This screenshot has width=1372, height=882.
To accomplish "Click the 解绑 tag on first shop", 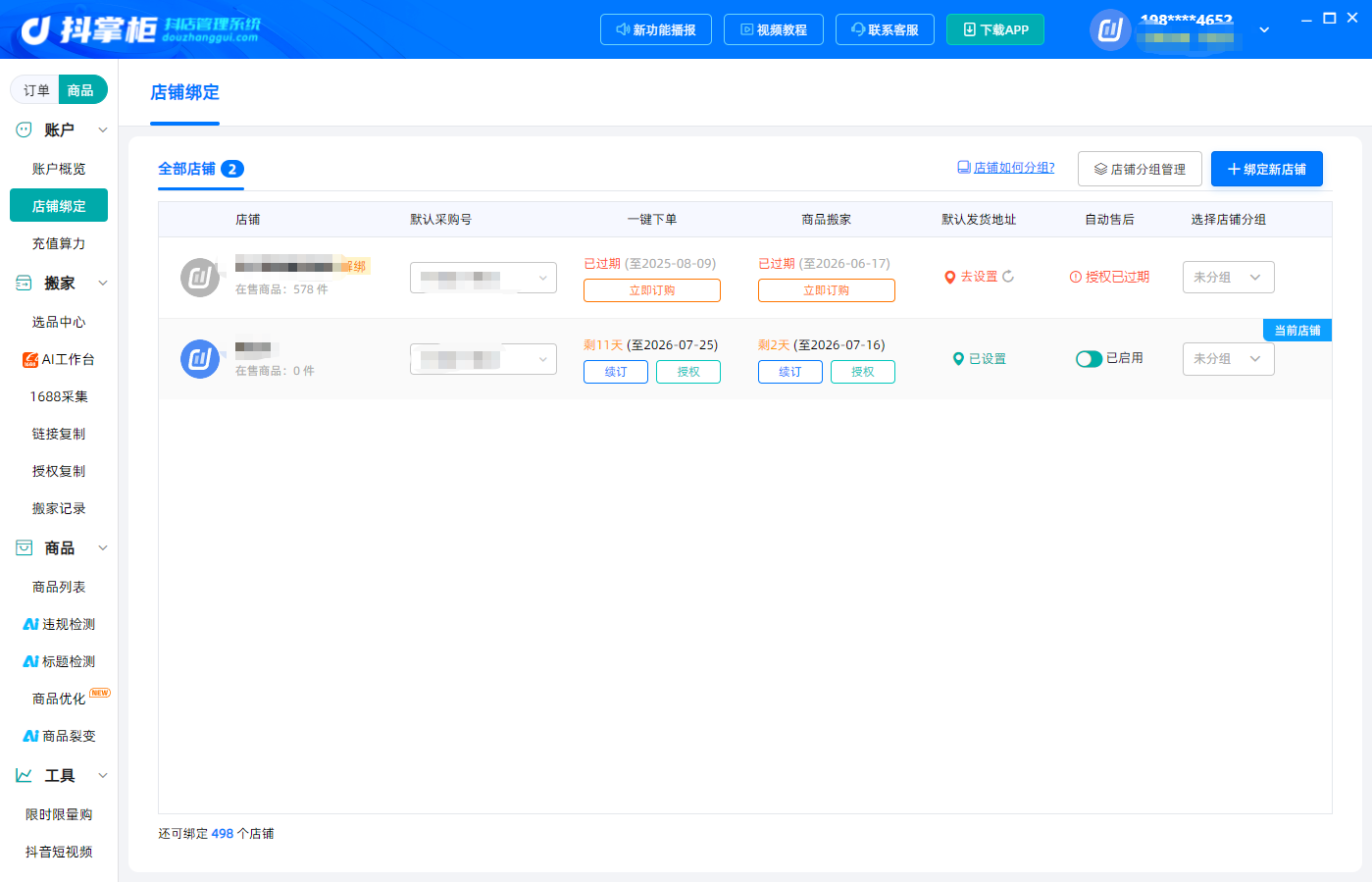I will [354, 266].
